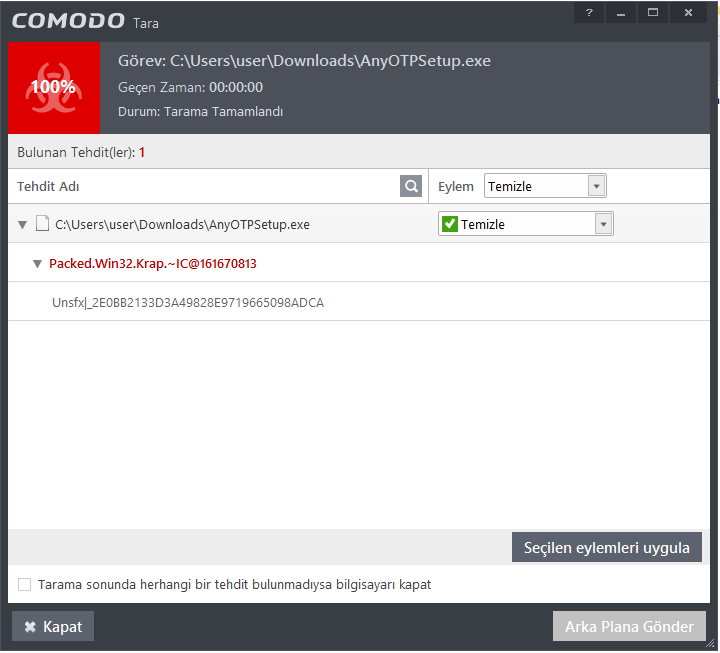
Task: Select the Unsfx|_2E0BB2133D3A49828E9719665098ADCA entry
Action: coord(188,303)
